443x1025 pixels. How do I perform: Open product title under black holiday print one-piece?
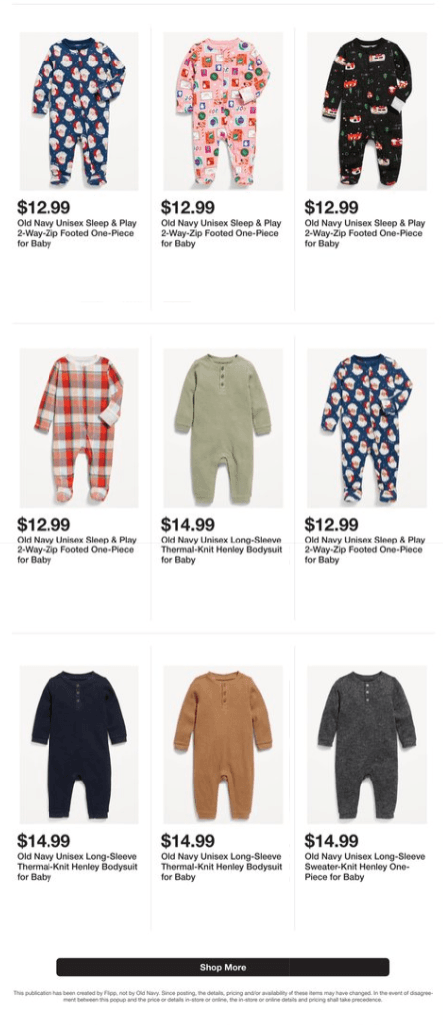pos(365,233)
